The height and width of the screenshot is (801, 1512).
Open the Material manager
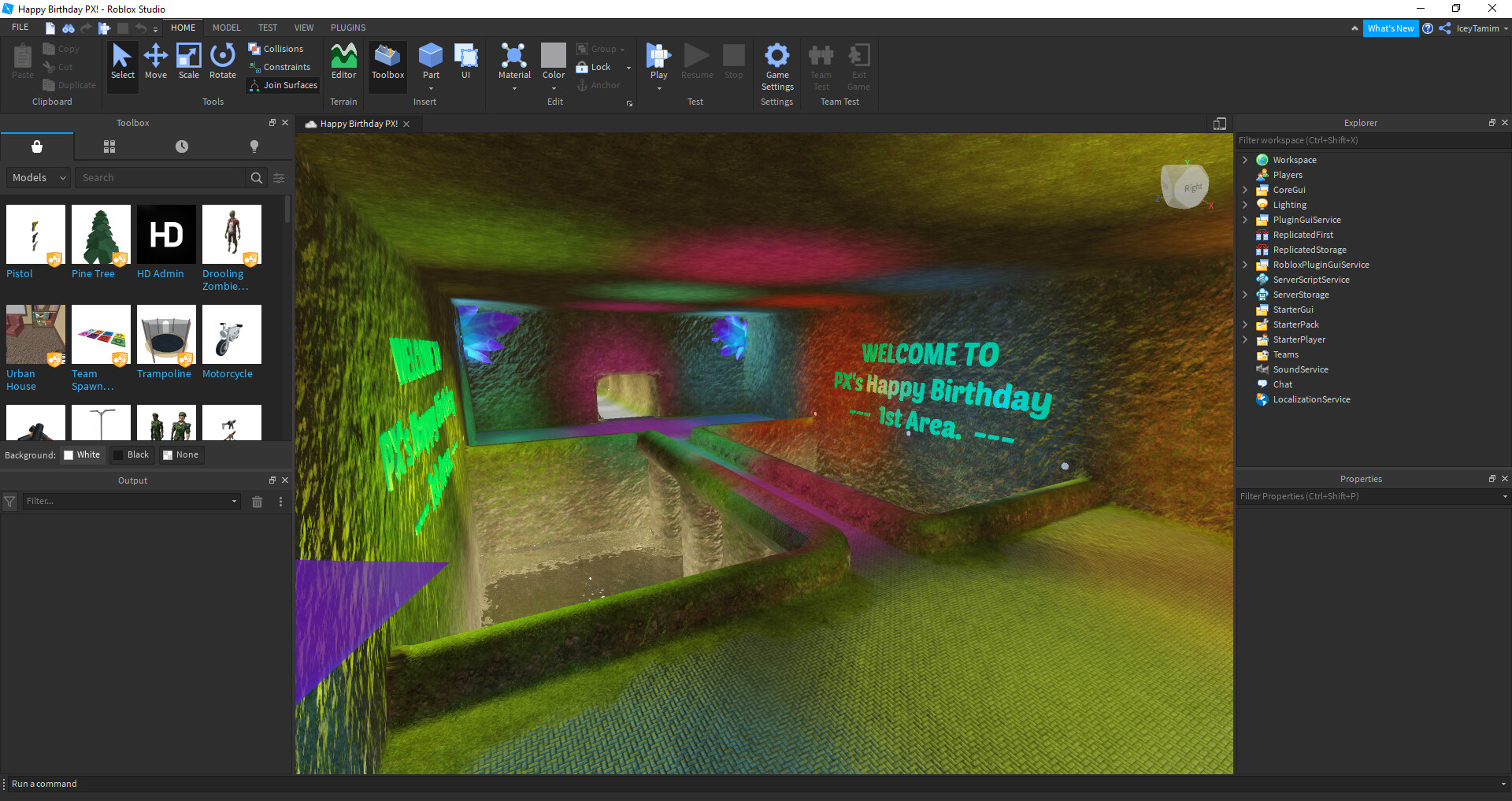(x=514, y=63)
